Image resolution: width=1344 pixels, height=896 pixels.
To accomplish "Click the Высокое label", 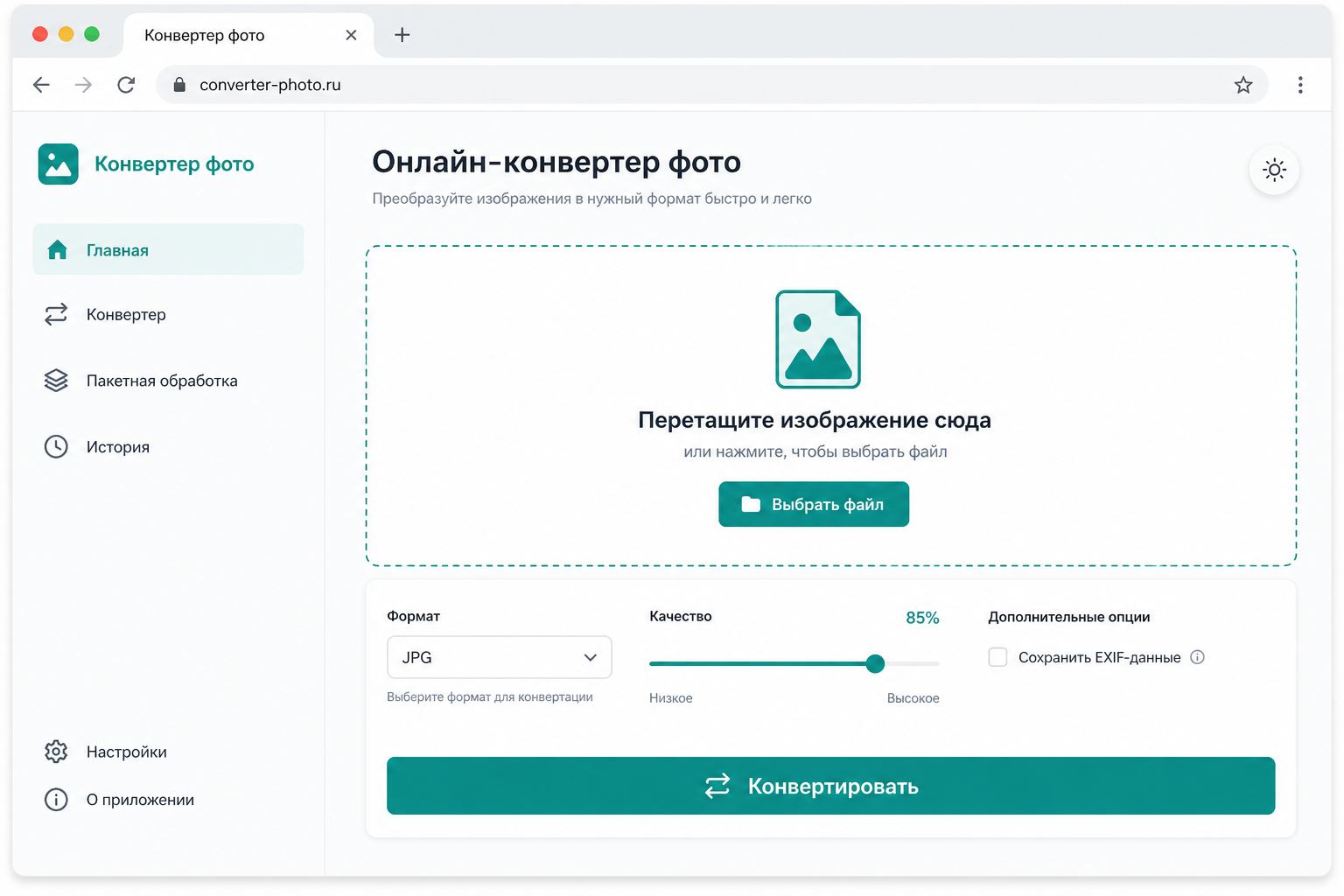I will (x=913, y=698).
